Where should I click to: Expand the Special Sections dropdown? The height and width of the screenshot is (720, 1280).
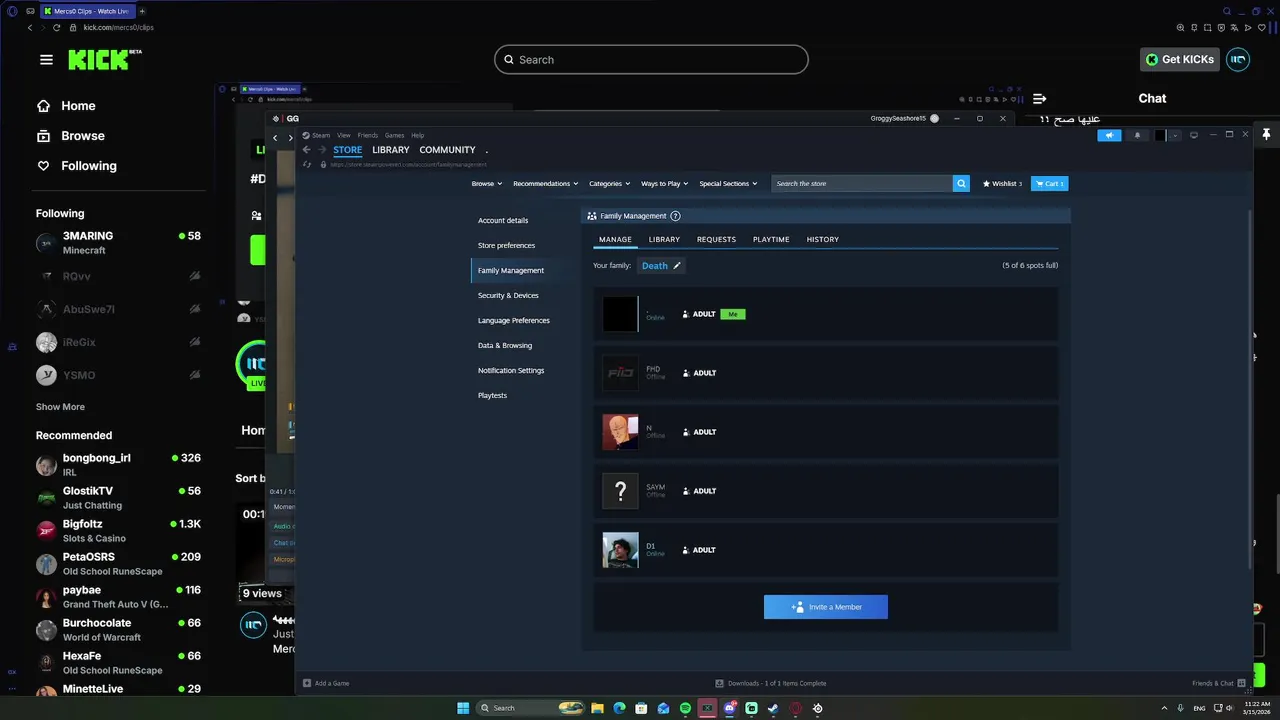(x=728, y=184)
